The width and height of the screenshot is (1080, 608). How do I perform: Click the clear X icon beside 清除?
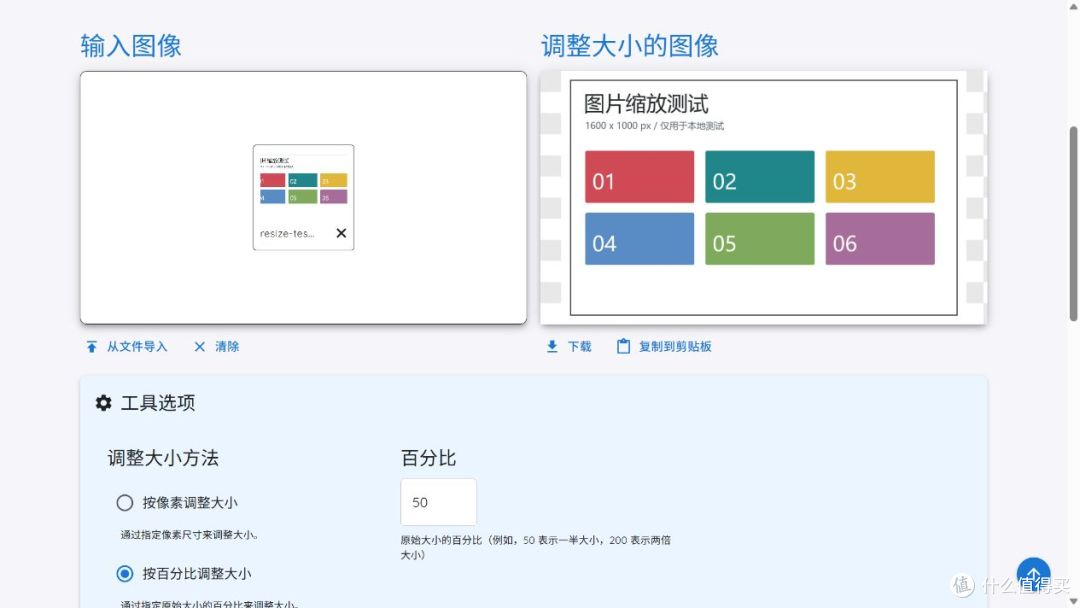coord(200,346)
